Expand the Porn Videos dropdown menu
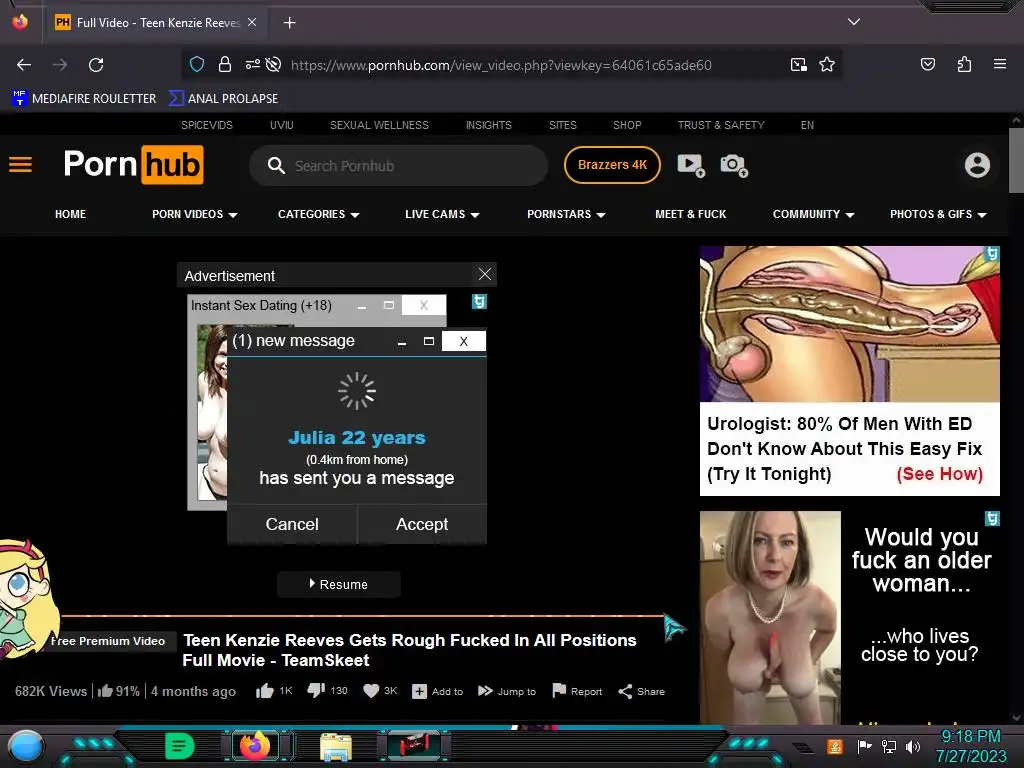The image size is (1024, 768). coord(195,214)
